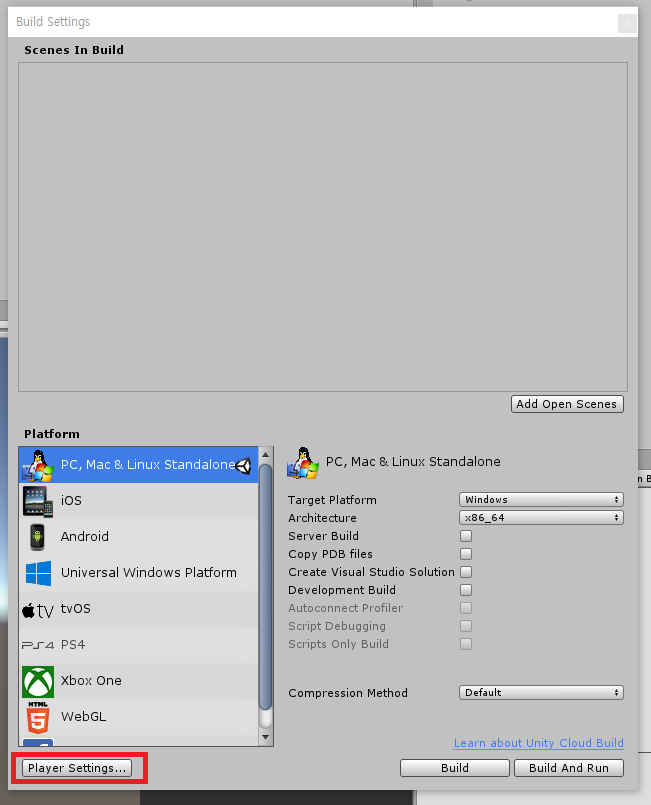
Task: Click the iOS device icon
Action: click(38, 501)
